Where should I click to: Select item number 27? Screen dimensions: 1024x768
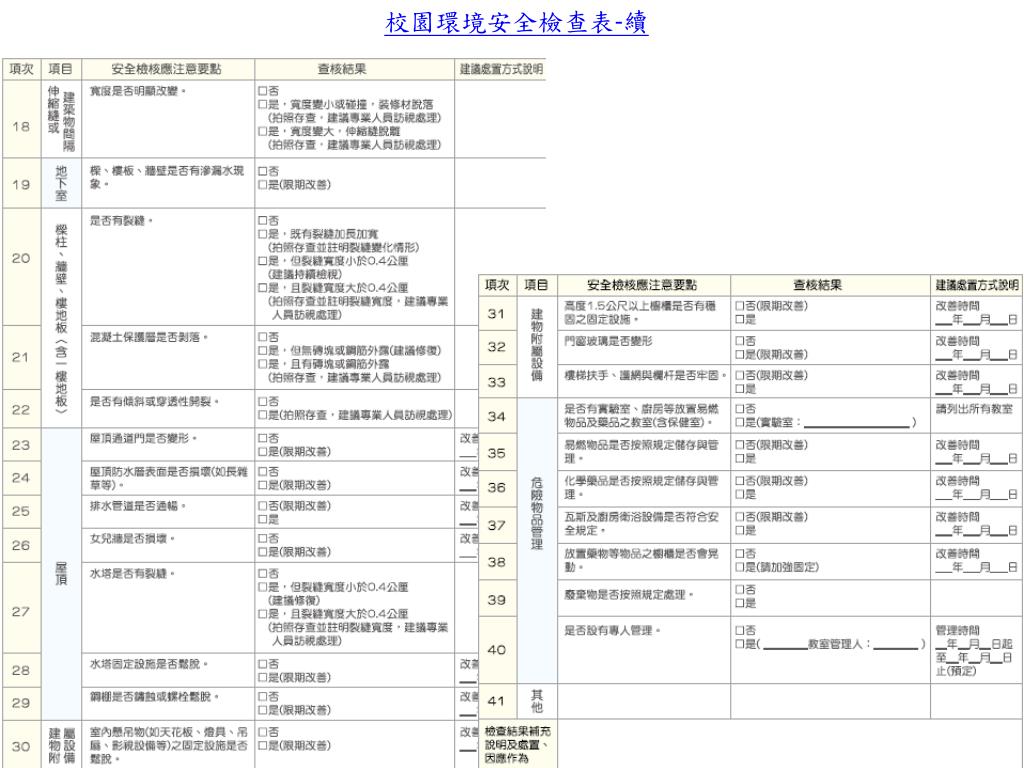tap(21, 611)
